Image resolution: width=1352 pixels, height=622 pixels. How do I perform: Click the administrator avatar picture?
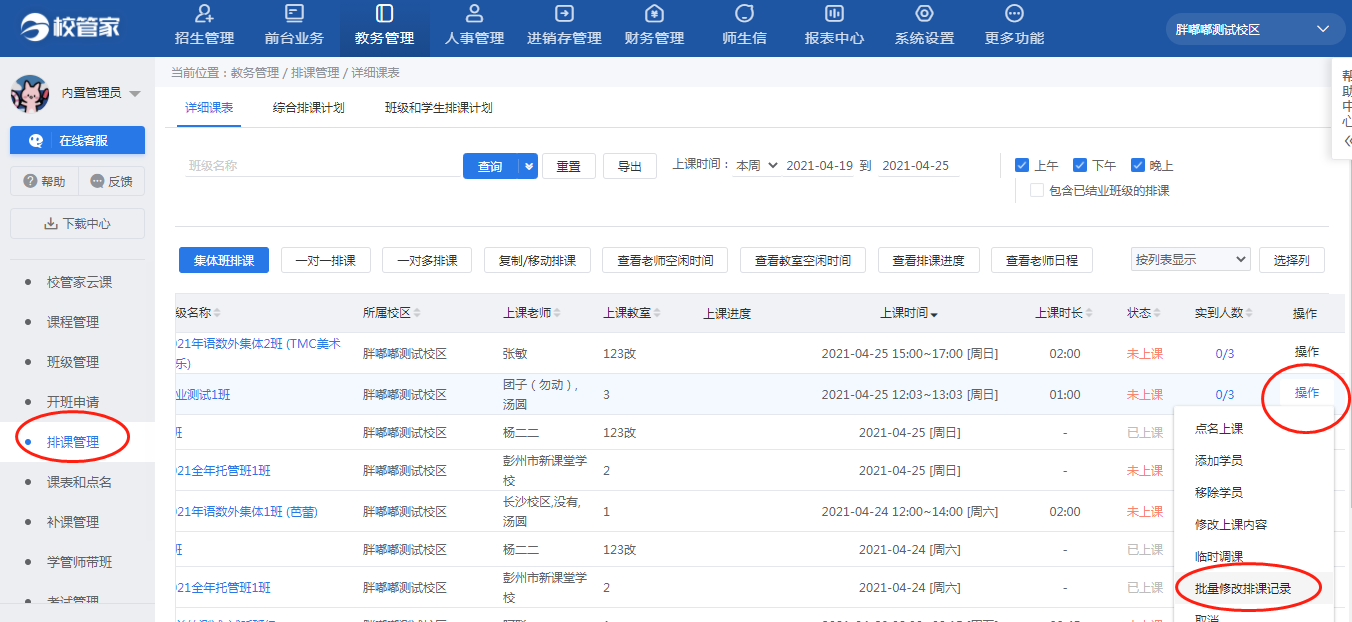point(30,93)
